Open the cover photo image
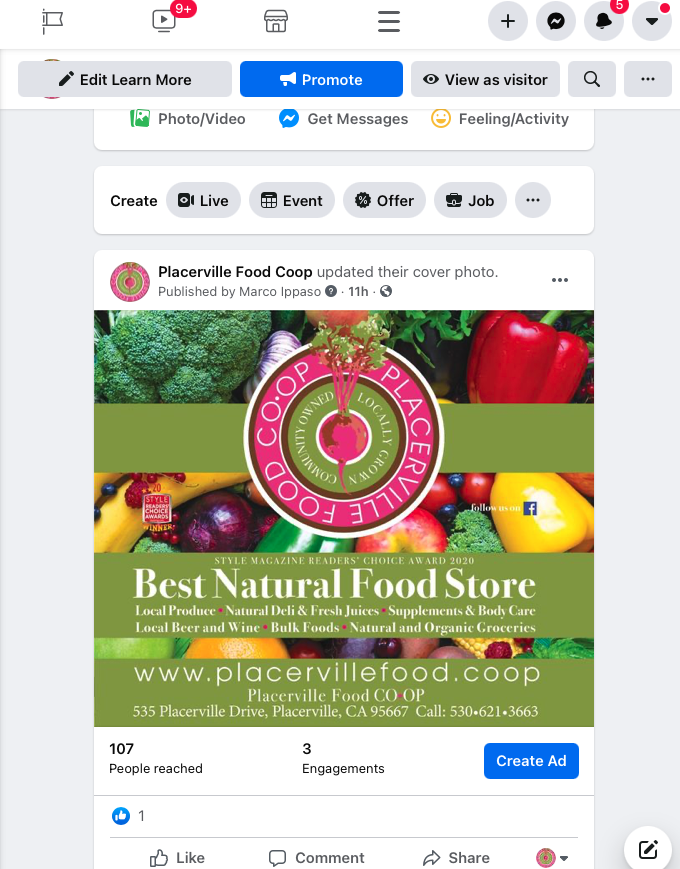This screenshot has width=680, height=869. point(344,518)
